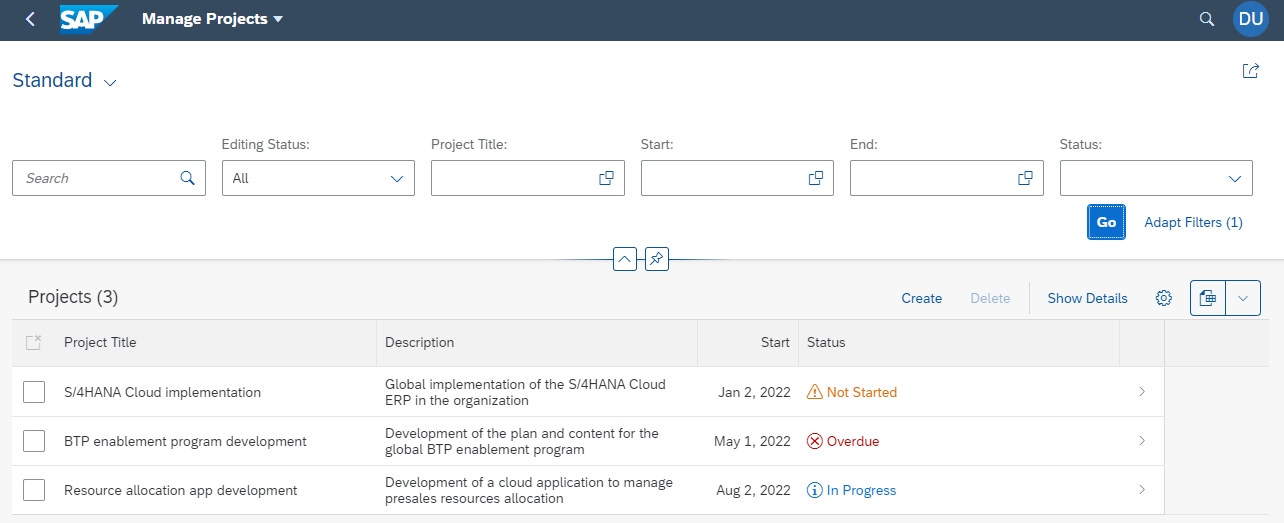
Task: Click the 'Not Started' status text
Action: point(862,392)
